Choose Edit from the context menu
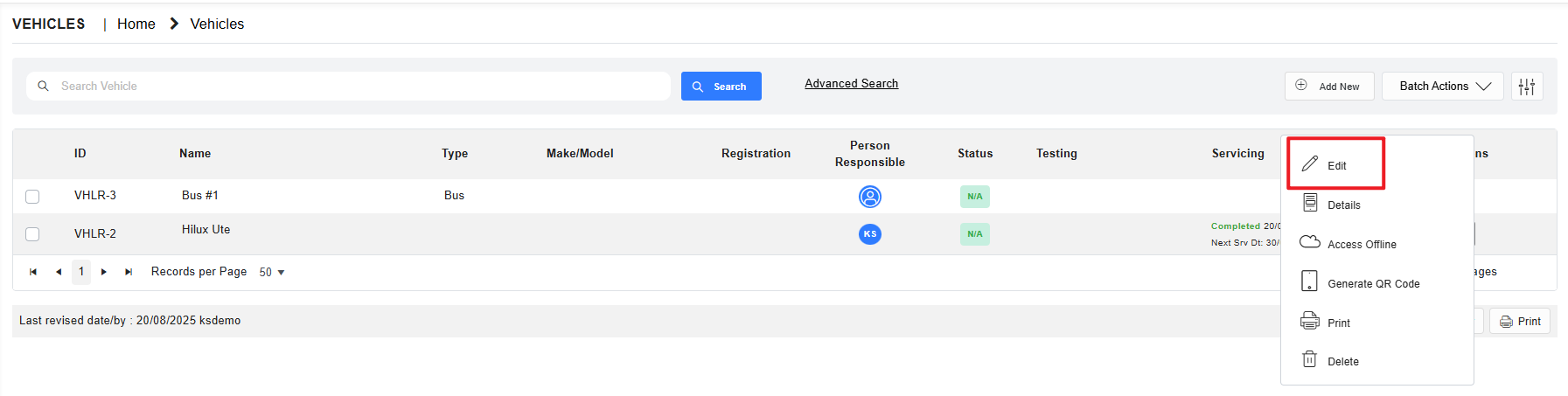1568x396 pixels. pos(1335,165)
